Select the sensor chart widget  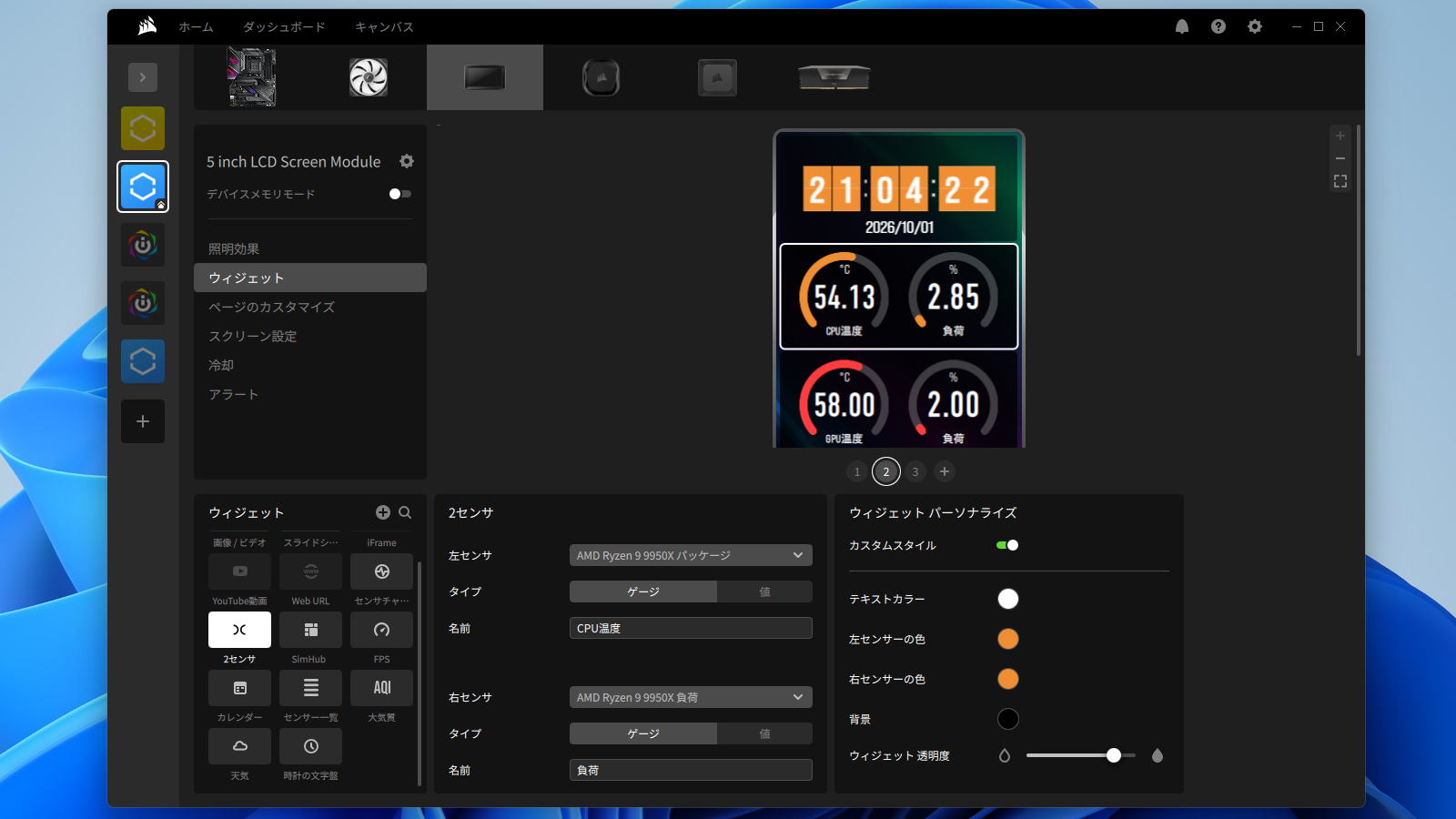[381, 571]
